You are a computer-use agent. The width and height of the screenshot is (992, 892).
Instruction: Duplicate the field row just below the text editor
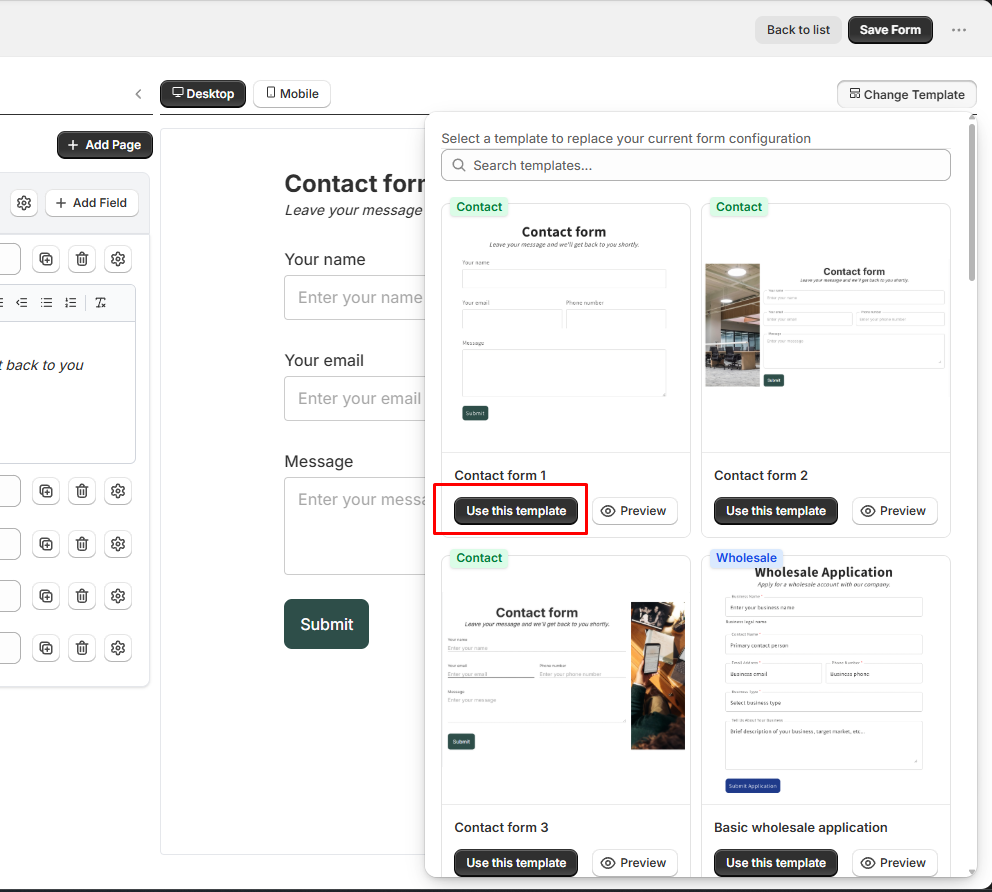[46, 491]
